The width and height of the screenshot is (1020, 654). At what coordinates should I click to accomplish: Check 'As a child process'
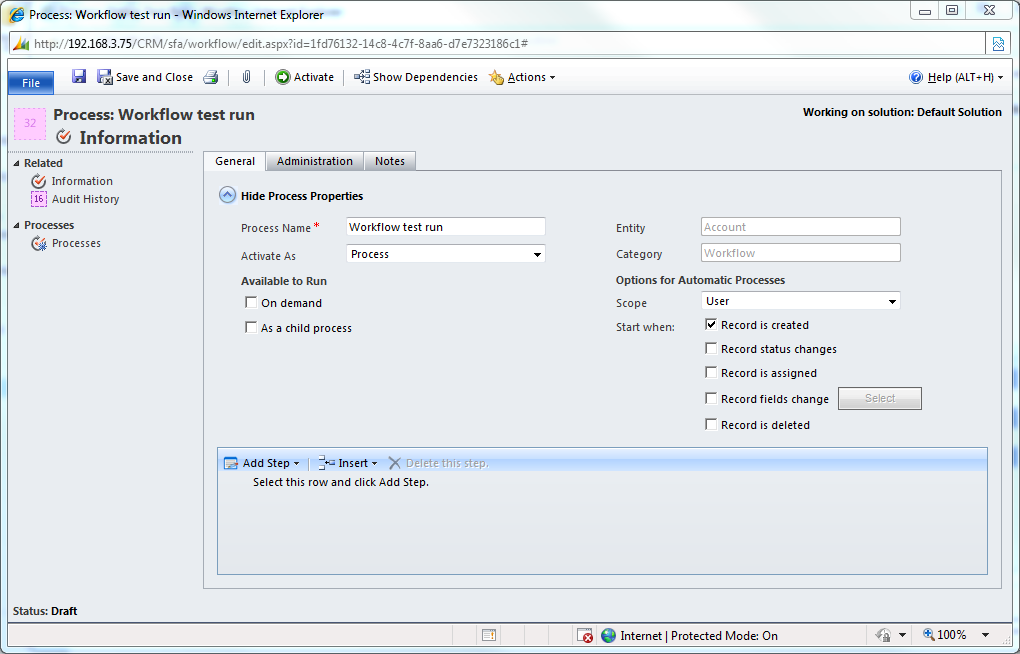click(x=251, y=326)
